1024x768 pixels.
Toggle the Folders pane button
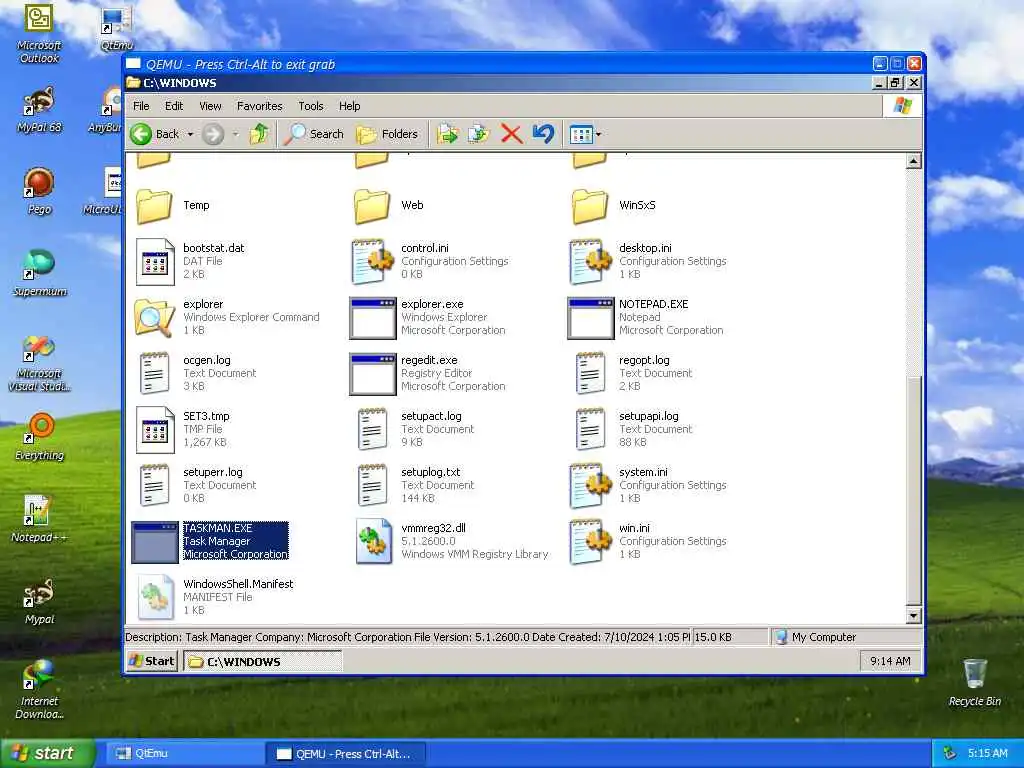point(387,134)
